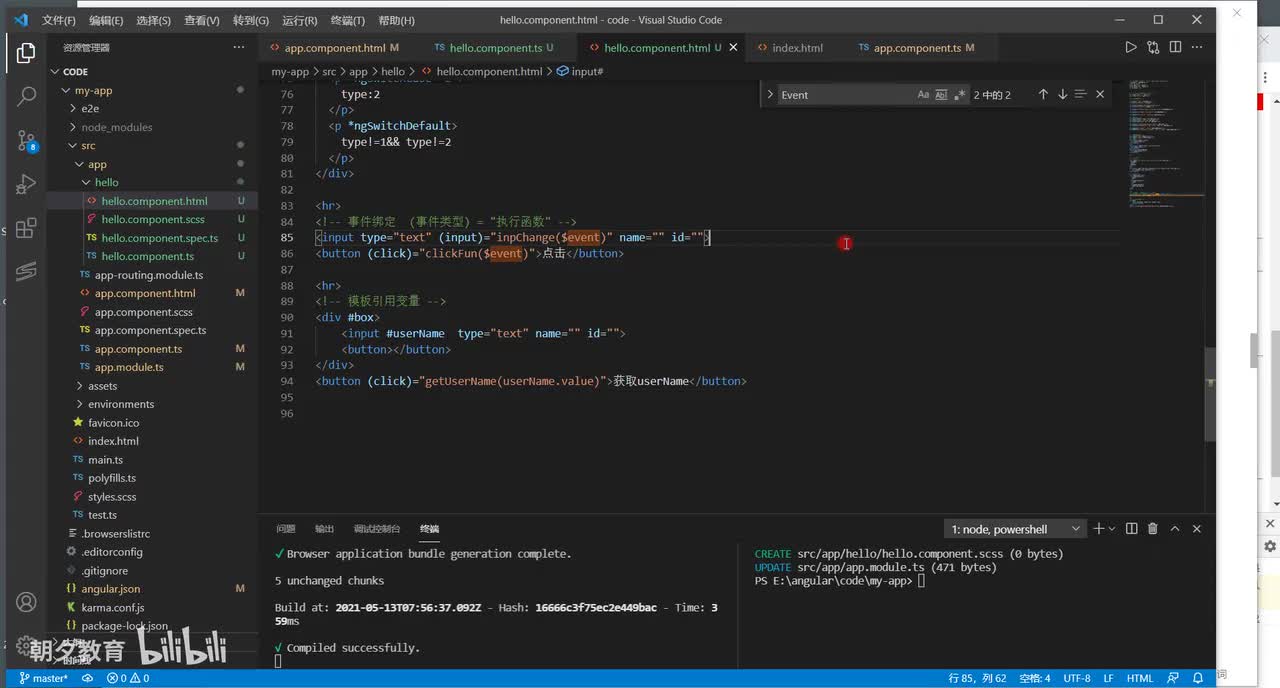Image resolution: width=1280 pixels, height=688 pixels.
Task: Open the Run and Debug view
Action: point(26,185)
